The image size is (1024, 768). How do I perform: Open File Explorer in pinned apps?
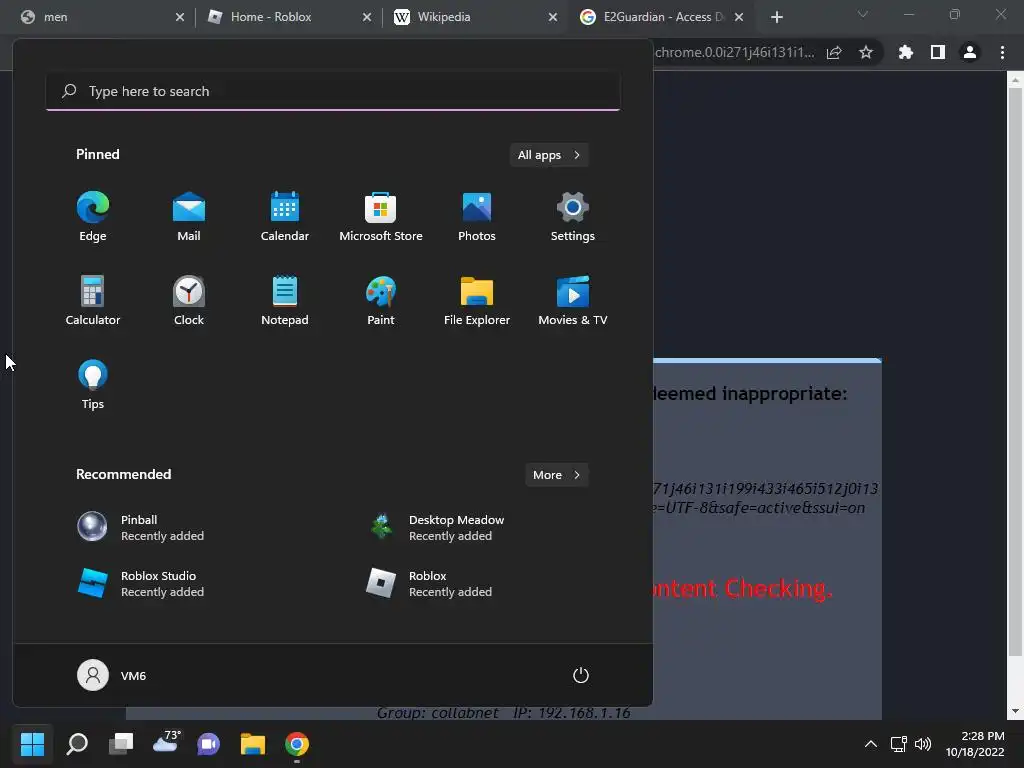(x=477, y=300)
